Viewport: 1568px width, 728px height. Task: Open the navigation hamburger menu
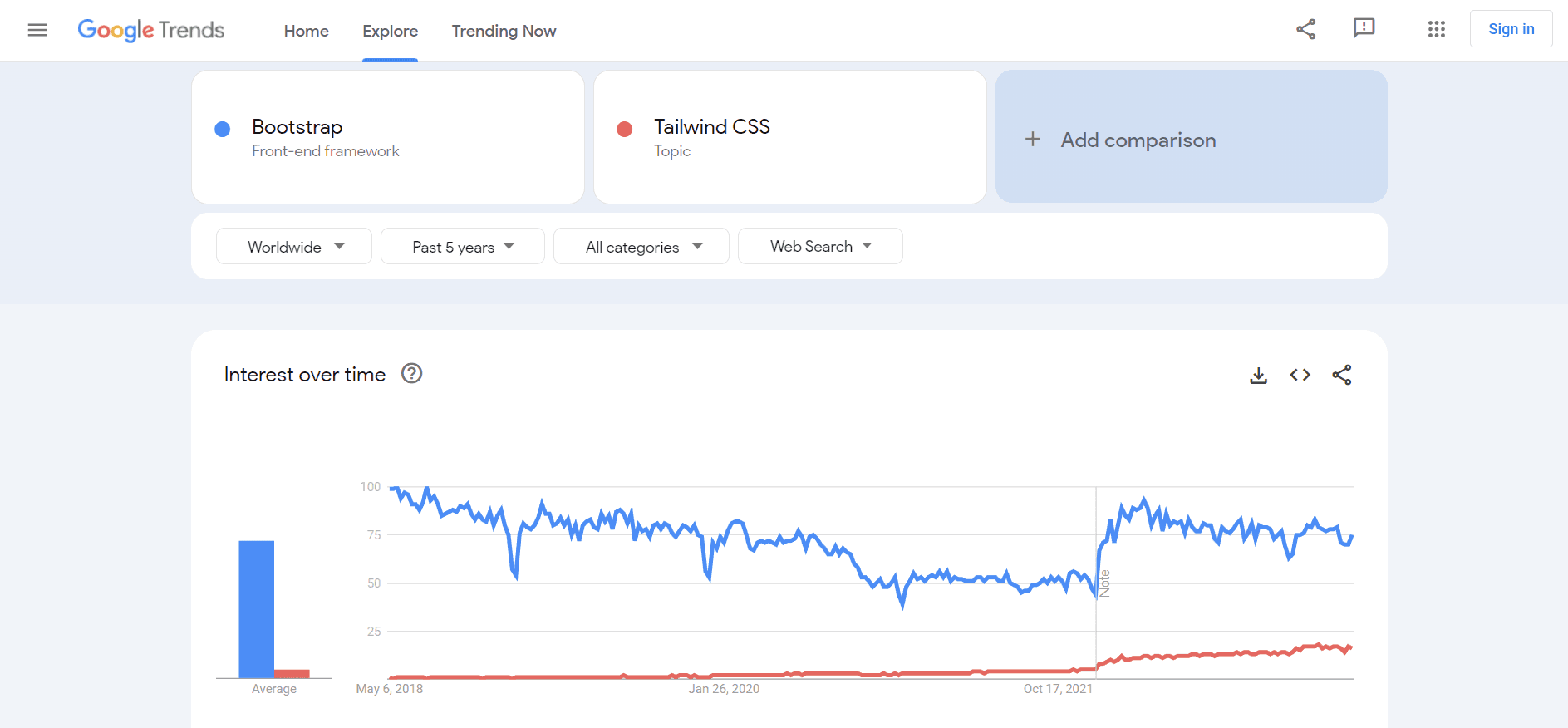[x=37, y=30]
